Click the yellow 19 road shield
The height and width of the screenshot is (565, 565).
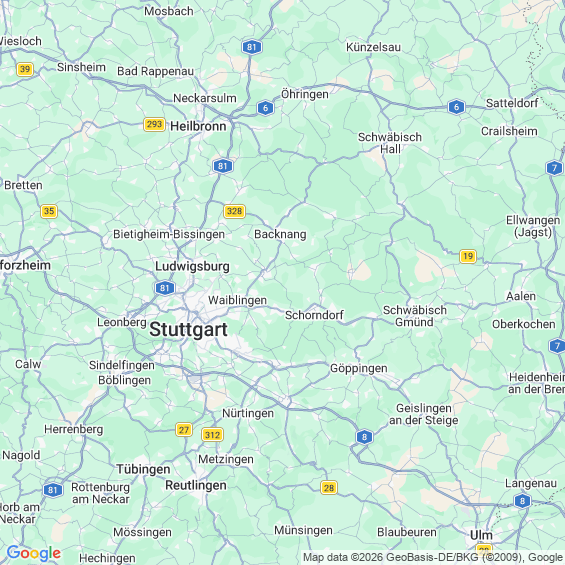click(468, 256)
